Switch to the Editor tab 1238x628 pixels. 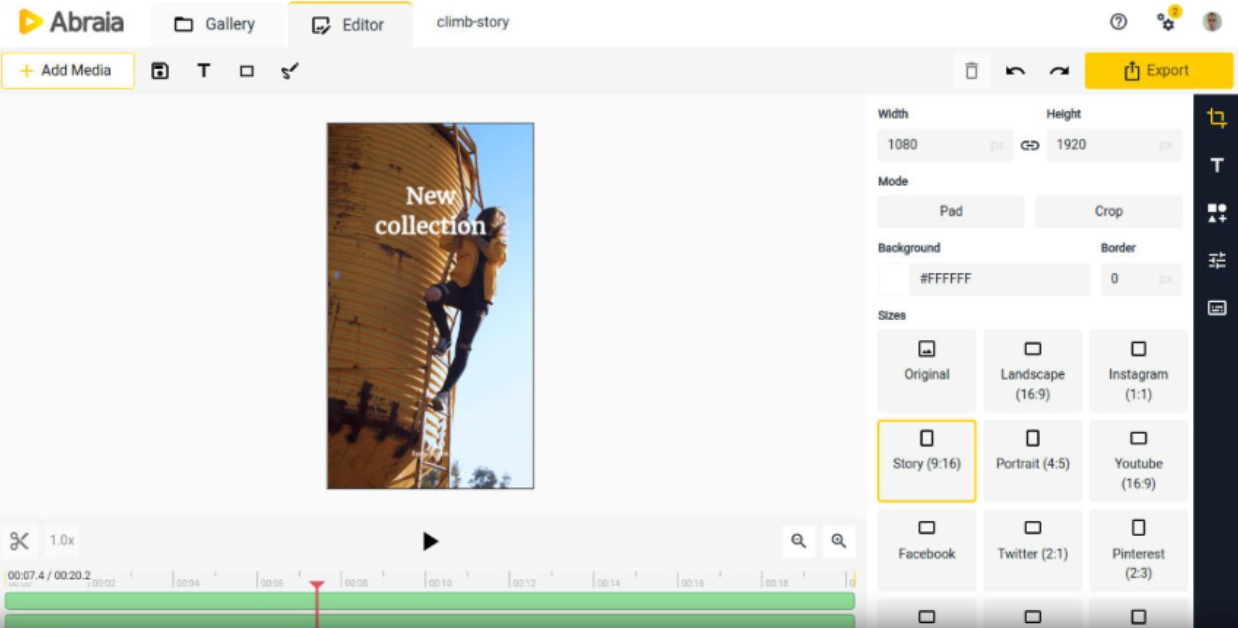(349, 24)
